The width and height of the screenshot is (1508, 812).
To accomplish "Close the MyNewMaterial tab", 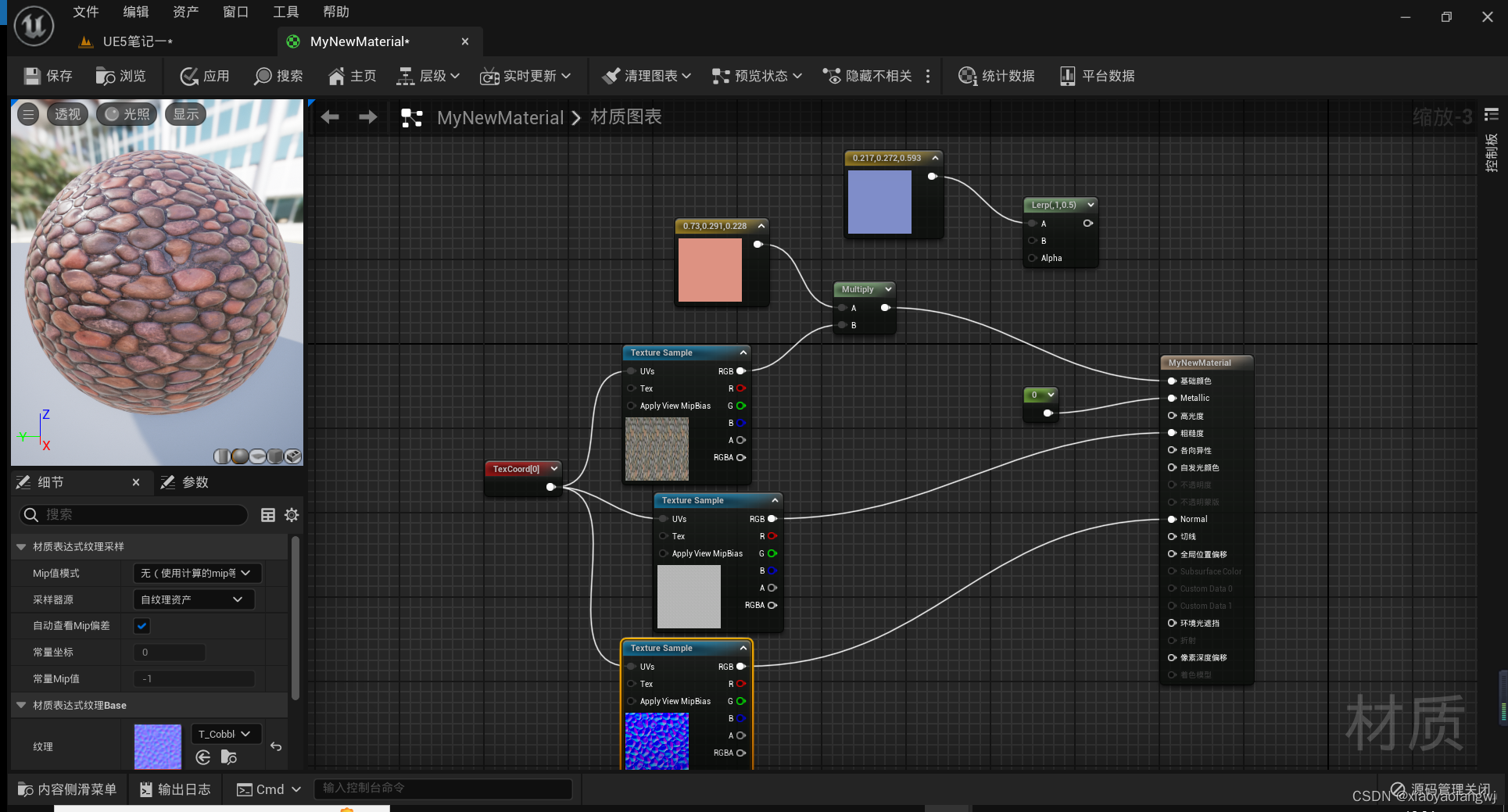I will tap(465, 41).
